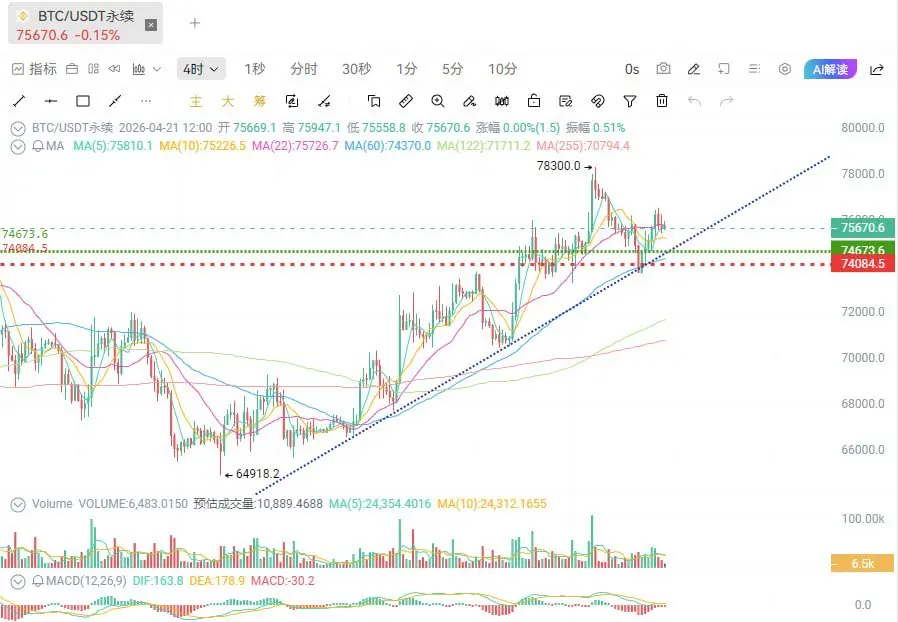This screenshot has width=898, height=622.
Task: Click the MA(10):75226.5 label
Action: 202,146
